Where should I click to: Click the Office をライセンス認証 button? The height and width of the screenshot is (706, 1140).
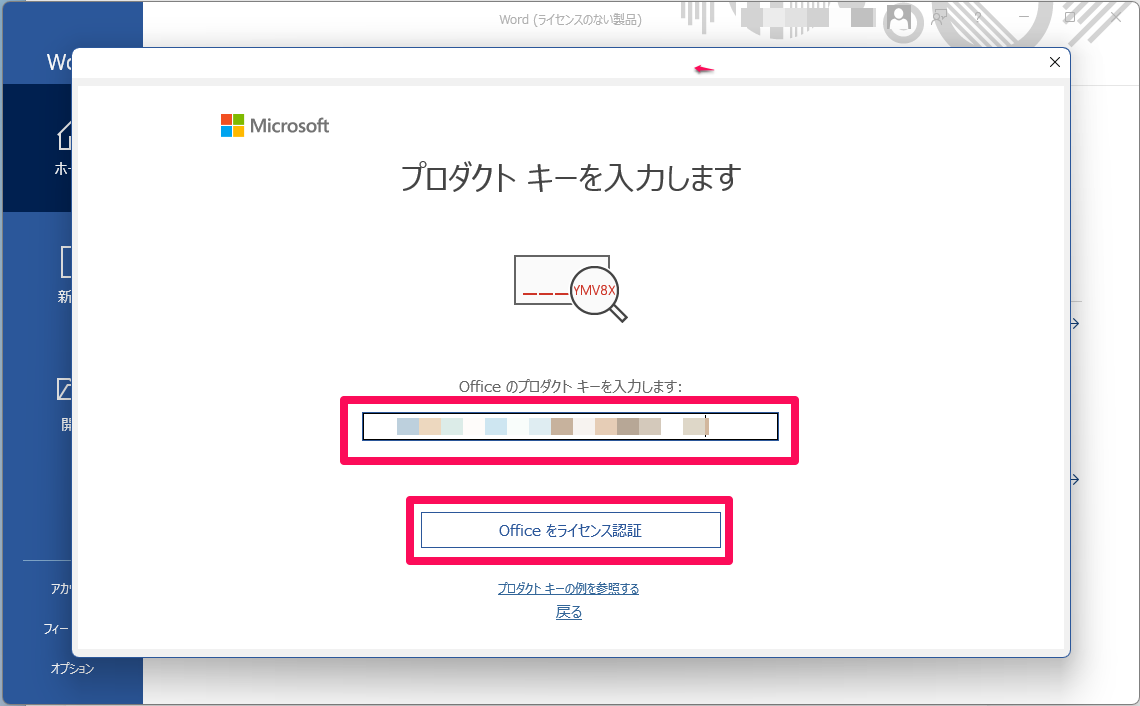point(571,531)
